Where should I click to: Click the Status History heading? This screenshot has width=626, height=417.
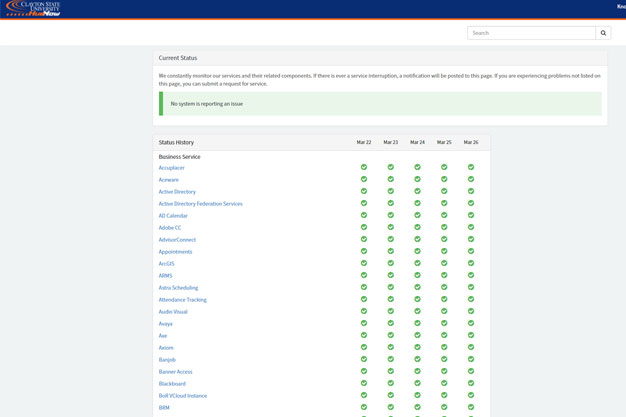176,142
